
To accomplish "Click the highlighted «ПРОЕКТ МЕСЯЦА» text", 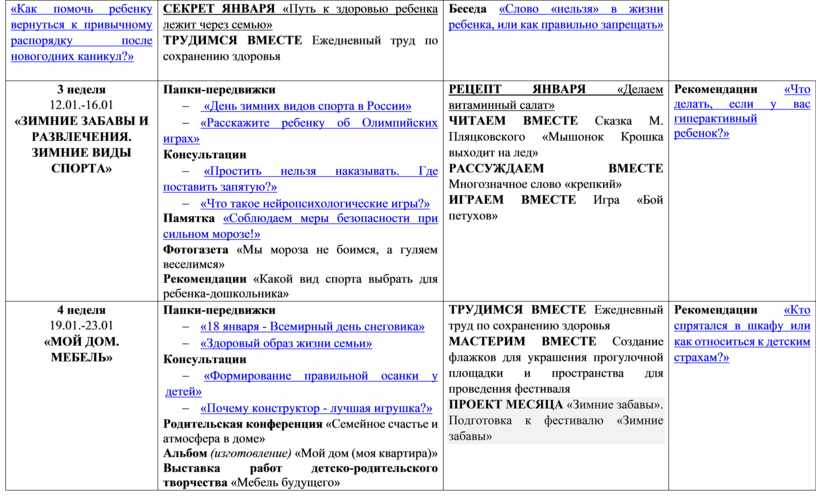I will (505, 405).
